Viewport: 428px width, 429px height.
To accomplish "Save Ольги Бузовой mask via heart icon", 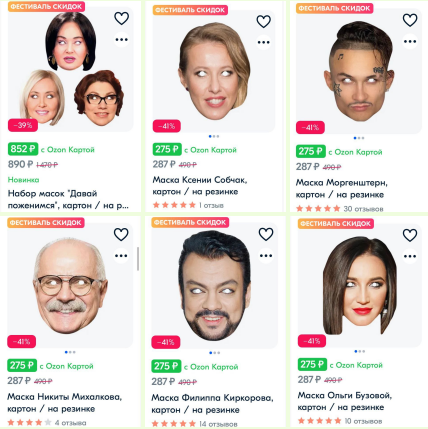I will (410, 235).
